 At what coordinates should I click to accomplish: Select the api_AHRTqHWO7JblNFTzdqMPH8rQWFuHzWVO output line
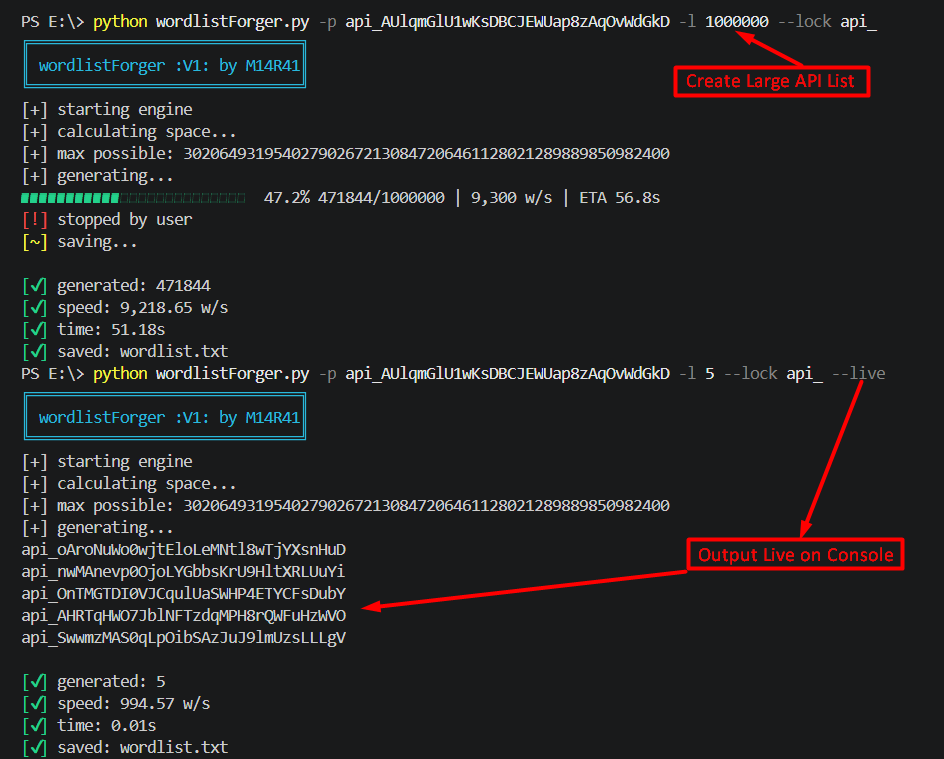click(x=183, y=615)
